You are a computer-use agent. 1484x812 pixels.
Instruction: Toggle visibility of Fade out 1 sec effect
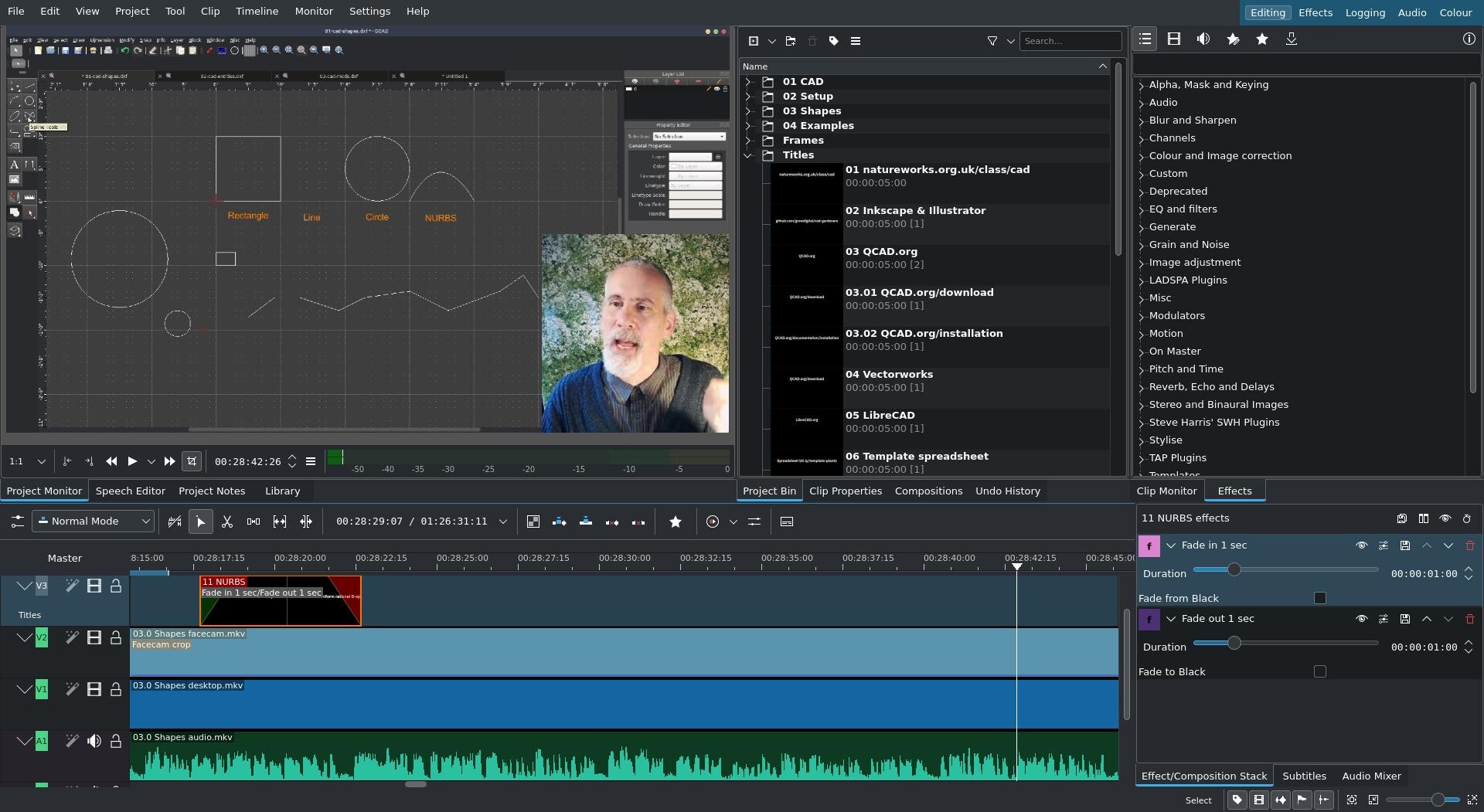pos(1361,619)
